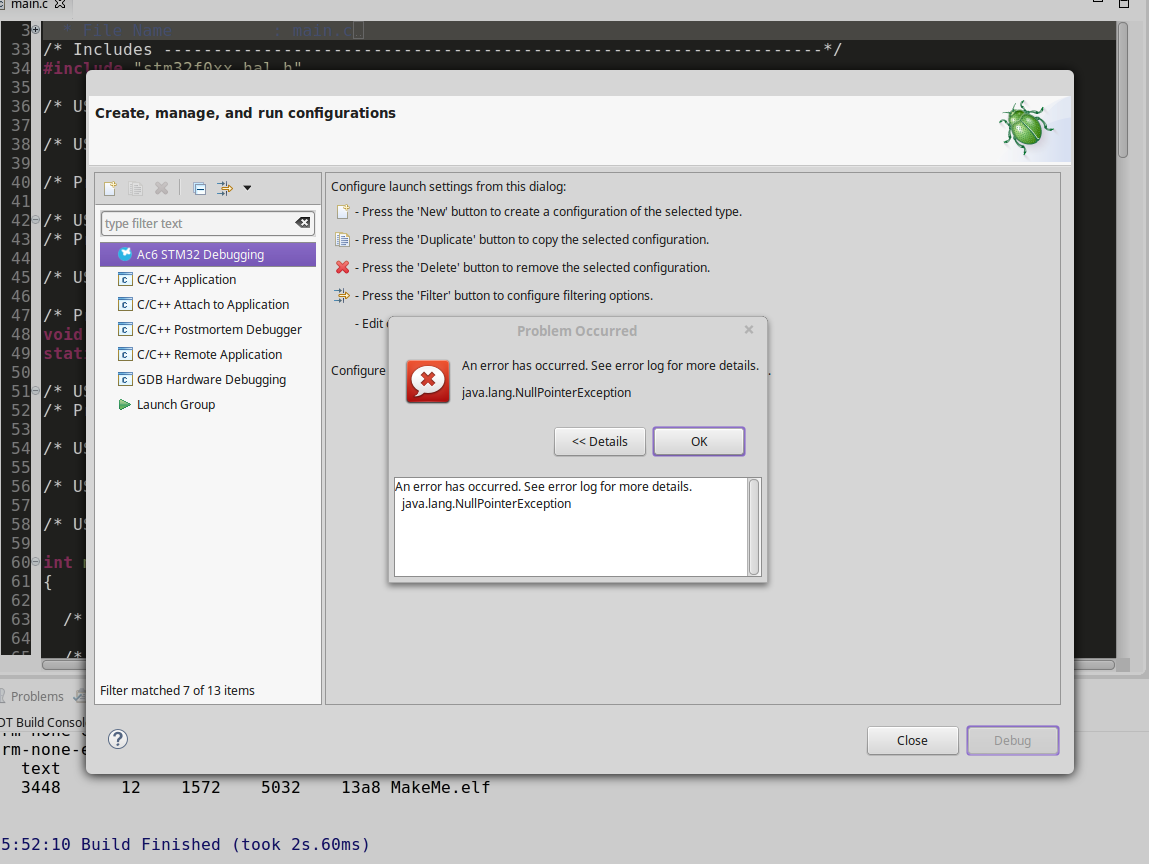Collapse all configurations in the tree
This screenshot has height=864, width=1149.
point(200,188)
